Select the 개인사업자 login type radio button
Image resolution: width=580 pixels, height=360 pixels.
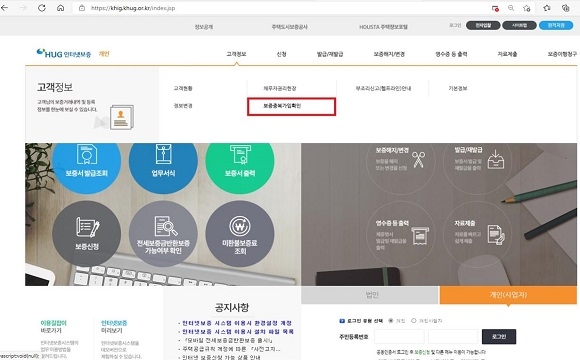coord(414,321)
